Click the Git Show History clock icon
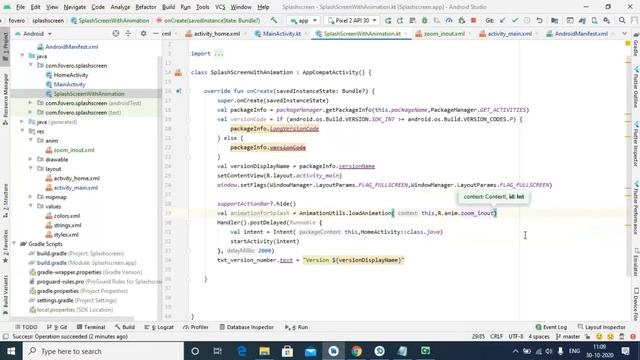This screenshot has height=360, width=640. (x=527, y=20)
